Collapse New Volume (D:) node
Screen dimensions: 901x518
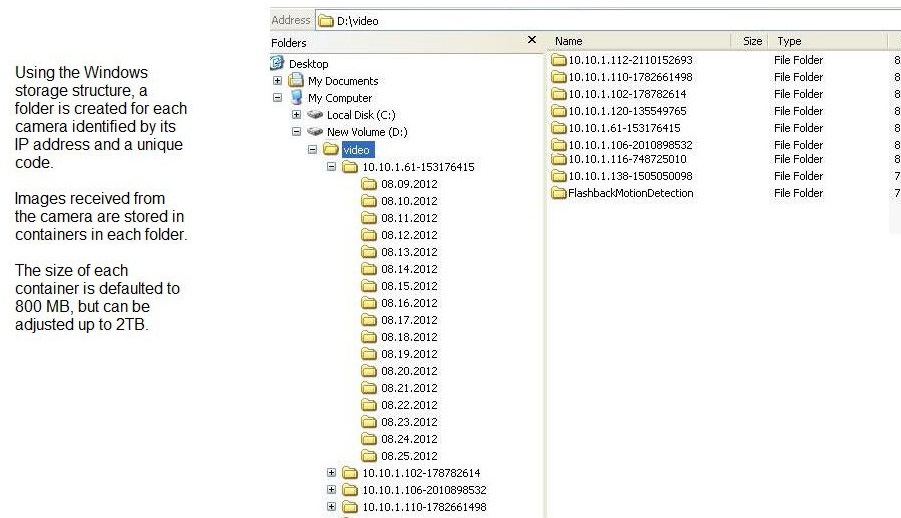click(297, 132)
